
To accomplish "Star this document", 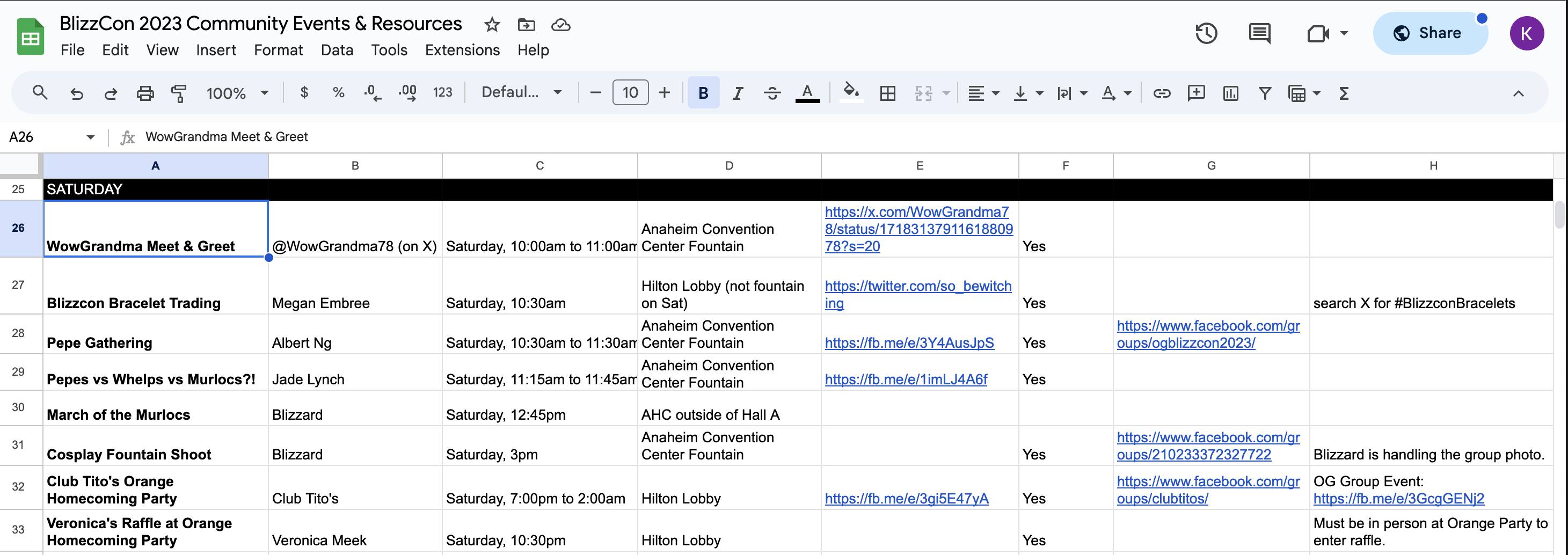I will [492, 25].
